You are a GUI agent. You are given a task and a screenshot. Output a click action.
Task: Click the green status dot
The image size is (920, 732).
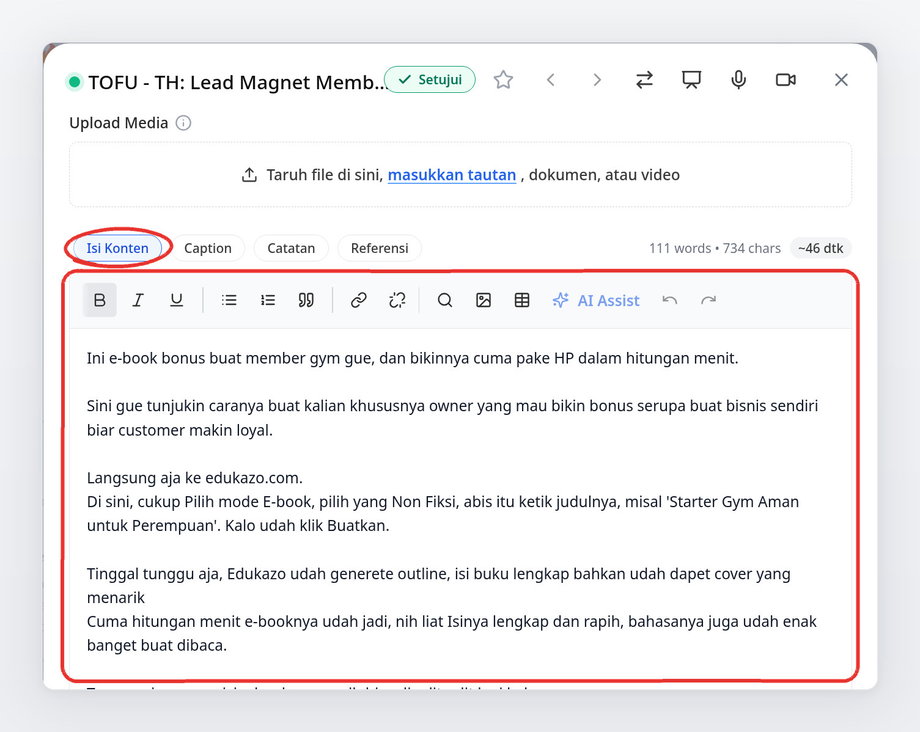point(75,82)
